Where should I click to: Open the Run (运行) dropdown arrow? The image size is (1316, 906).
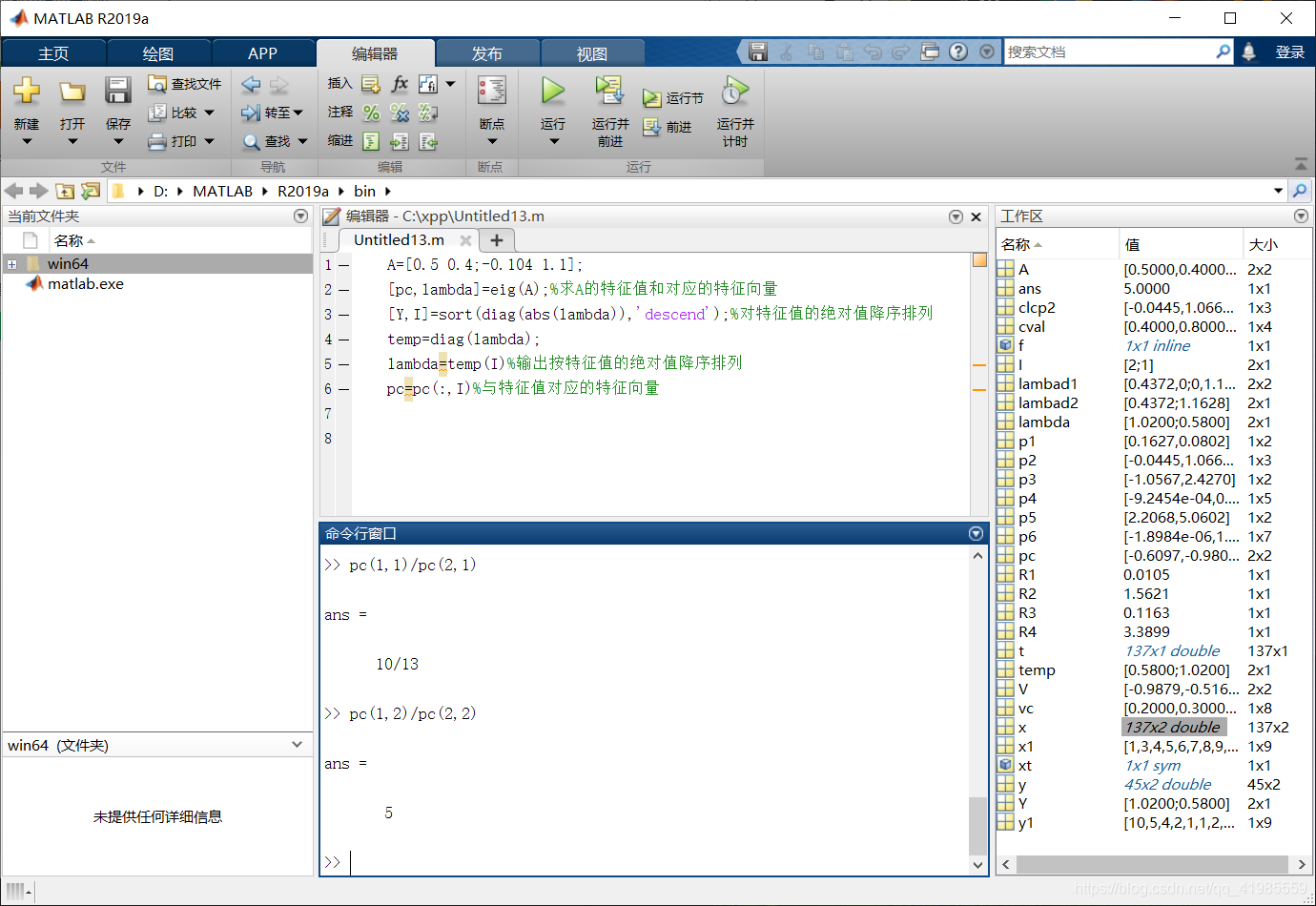(x=553, y=141)
